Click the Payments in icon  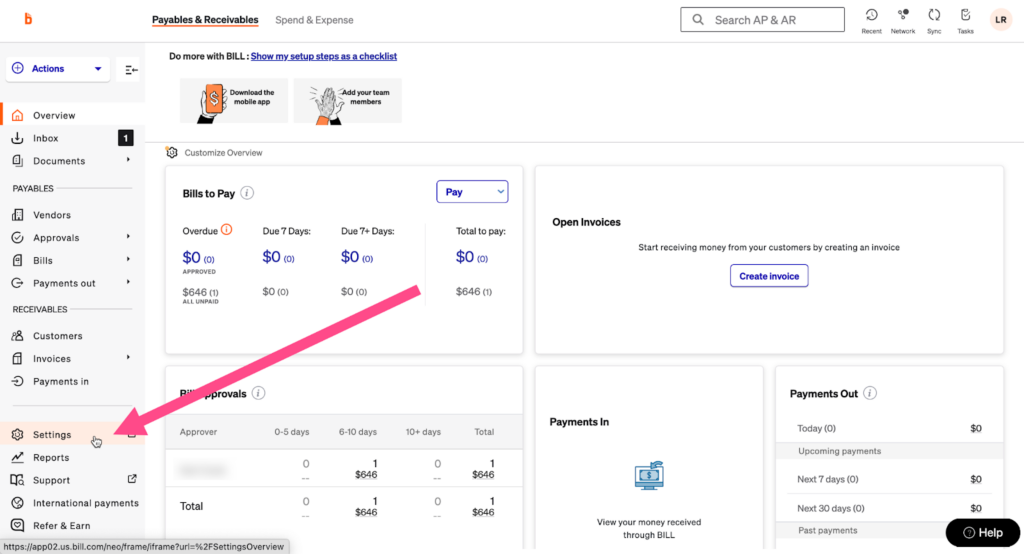pyautogui.click(x=18, y=381)
